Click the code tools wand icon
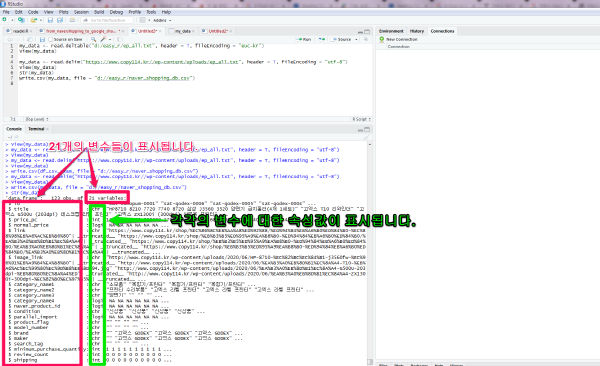Screen dimensions: 600x366 pos(103,39)
